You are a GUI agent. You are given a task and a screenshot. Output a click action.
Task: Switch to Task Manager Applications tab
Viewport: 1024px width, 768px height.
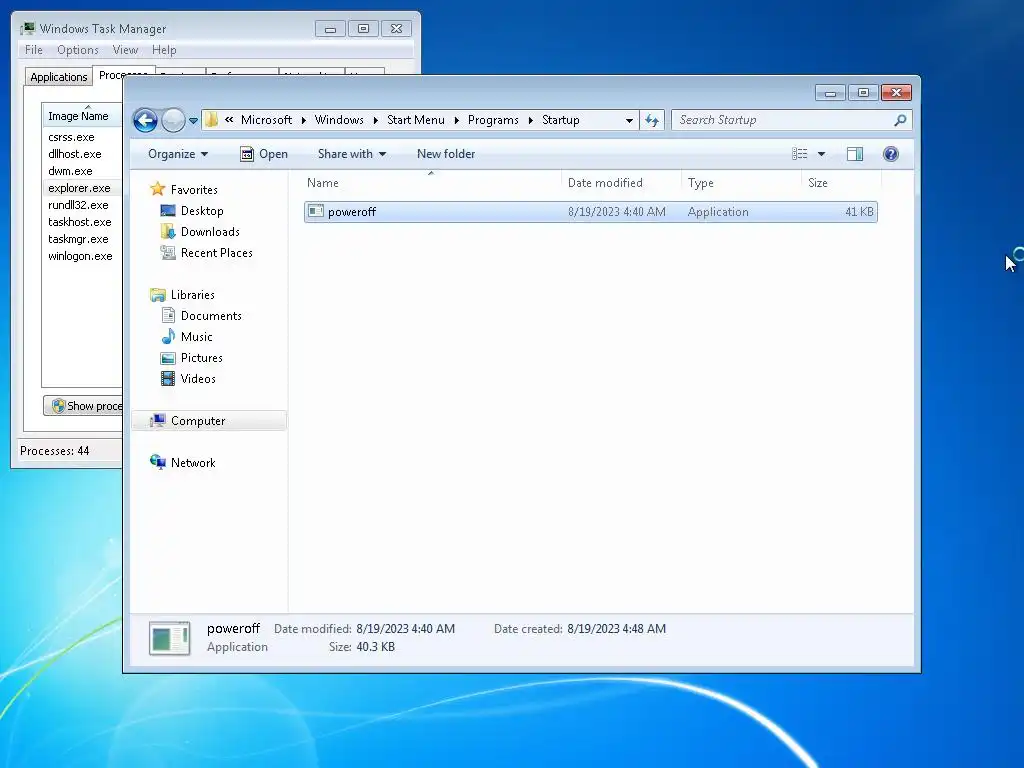[x=59, y=77]
